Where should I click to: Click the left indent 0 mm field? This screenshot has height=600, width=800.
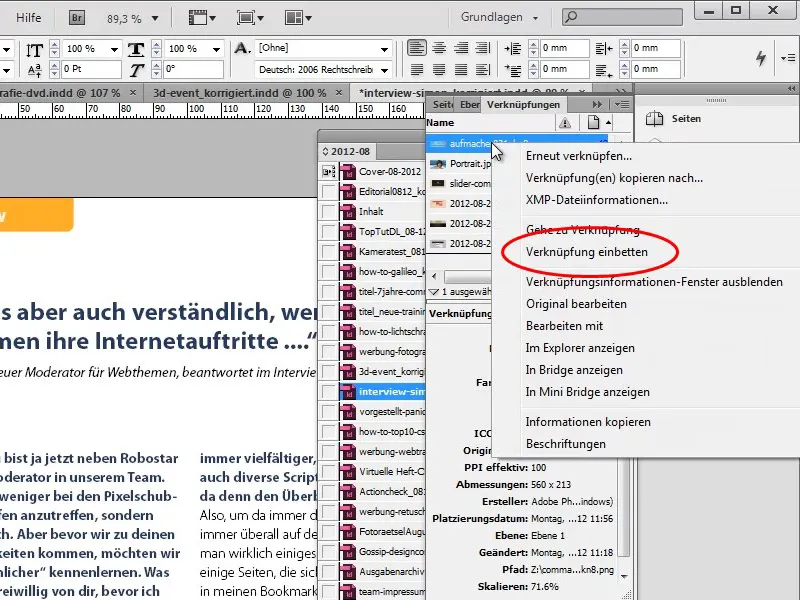tap(564, 48)
